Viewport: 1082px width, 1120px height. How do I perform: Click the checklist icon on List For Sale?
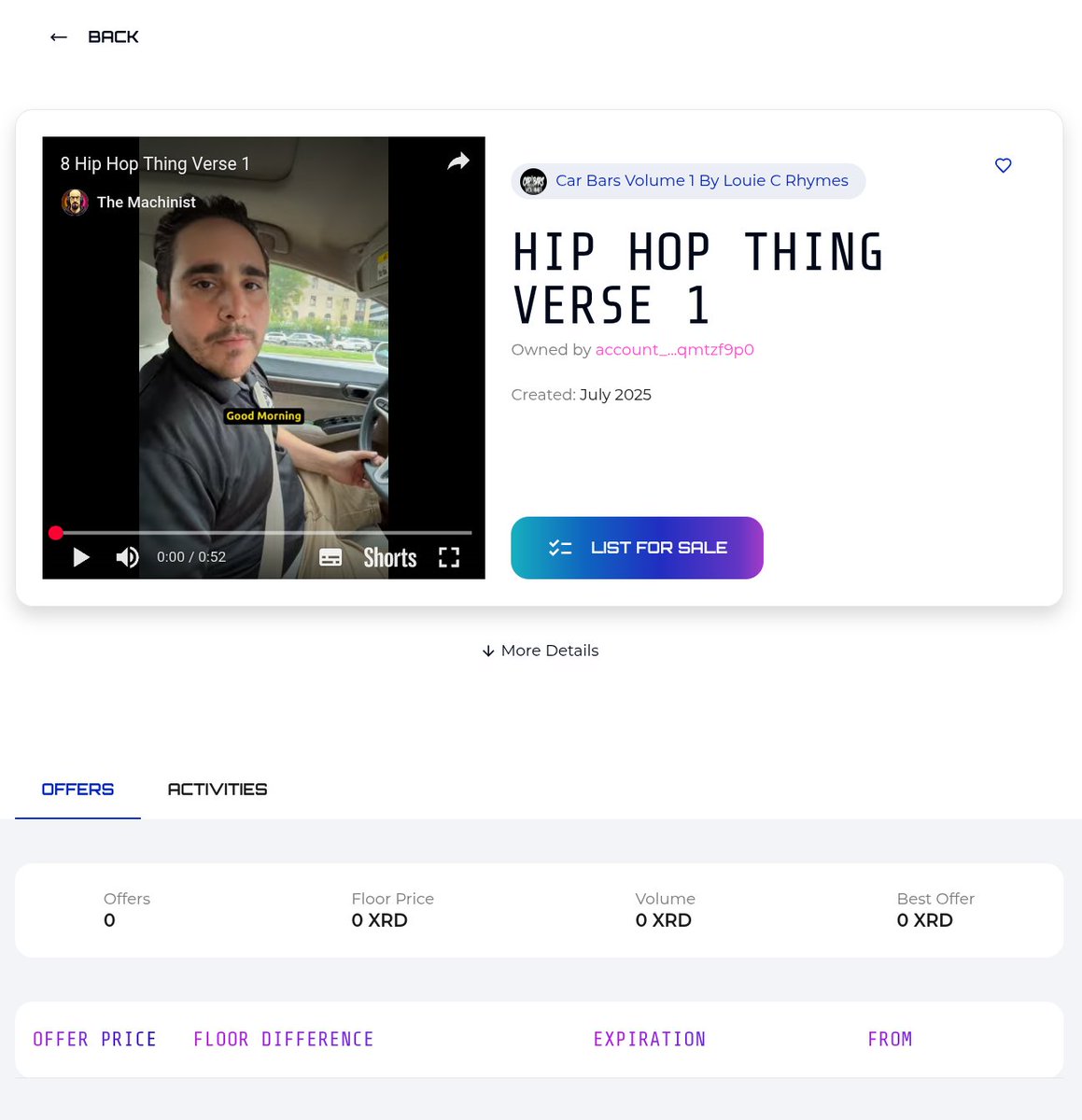pos(560,548)
